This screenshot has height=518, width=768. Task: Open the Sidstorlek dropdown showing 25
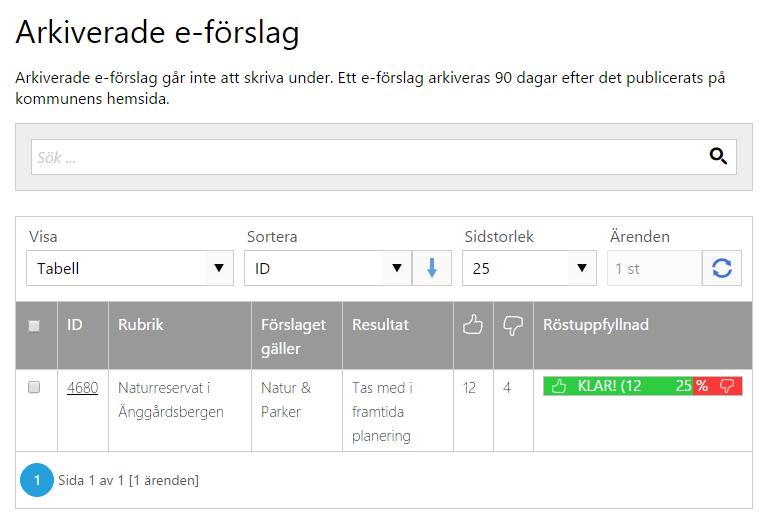point(529,268)
